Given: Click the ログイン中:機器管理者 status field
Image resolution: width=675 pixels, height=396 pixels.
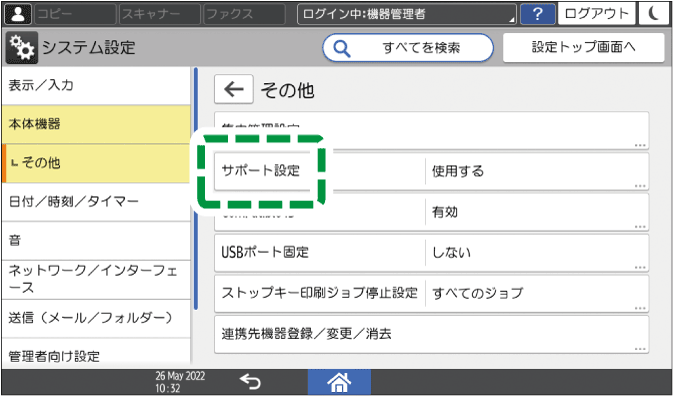Looking at the screenshot, I should (x=407, y=14).
